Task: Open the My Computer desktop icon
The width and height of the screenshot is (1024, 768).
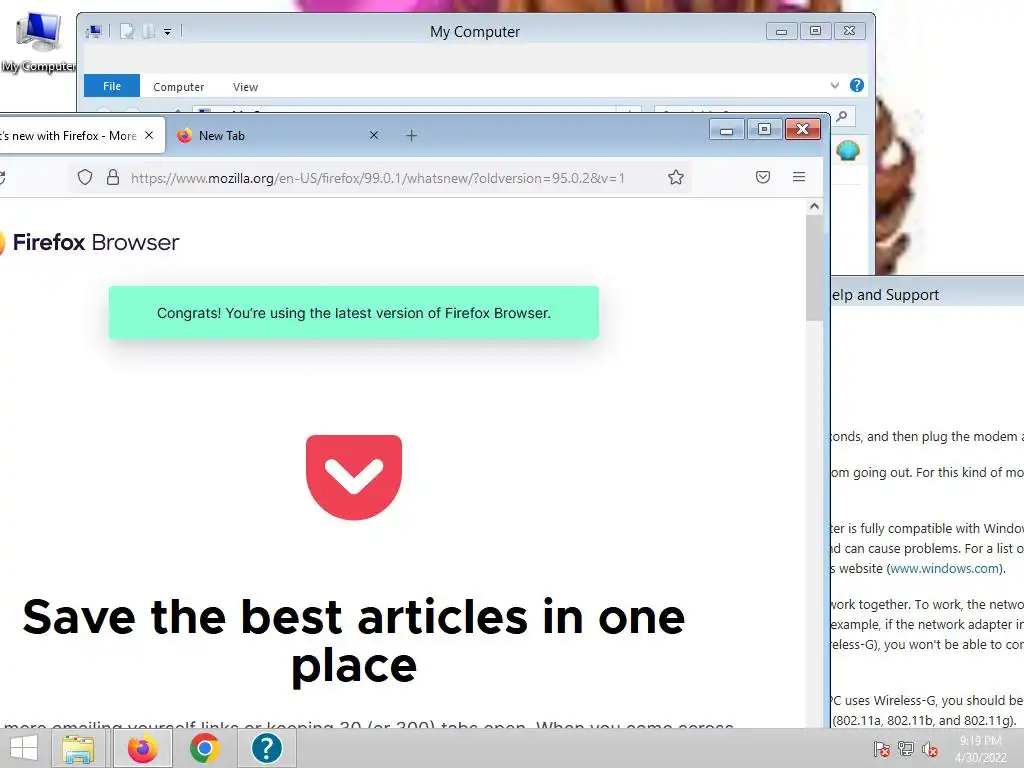Action: click(x=39, y=42)
